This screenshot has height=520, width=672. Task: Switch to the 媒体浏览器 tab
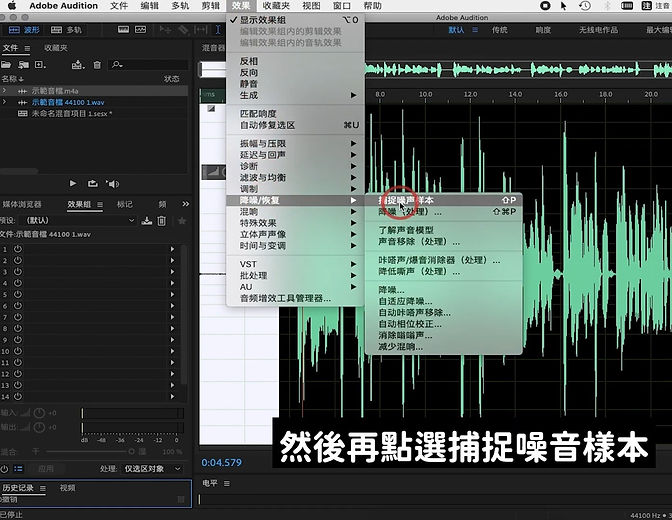tap(22, 204)
